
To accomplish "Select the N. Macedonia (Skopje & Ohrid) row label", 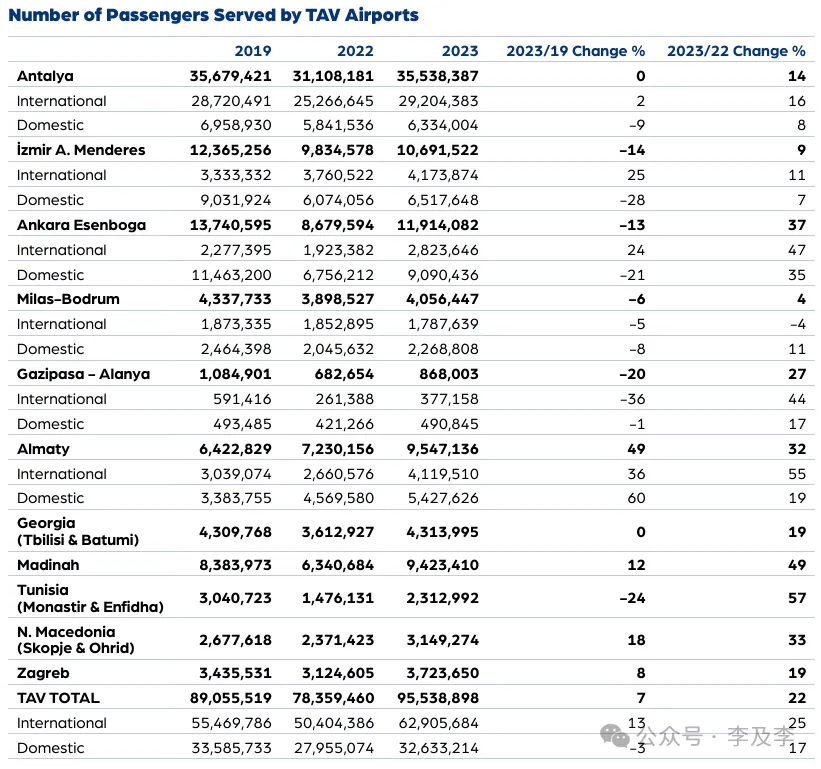I will pos(76,640).
